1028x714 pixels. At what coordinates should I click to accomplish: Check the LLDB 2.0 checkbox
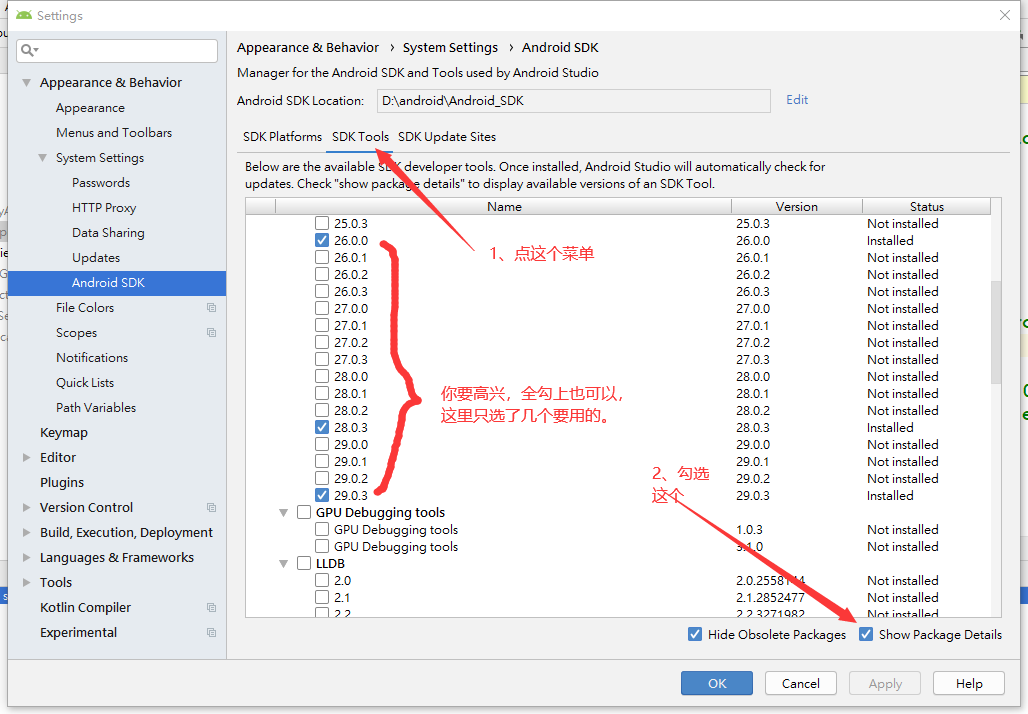(x=322, y=580)
